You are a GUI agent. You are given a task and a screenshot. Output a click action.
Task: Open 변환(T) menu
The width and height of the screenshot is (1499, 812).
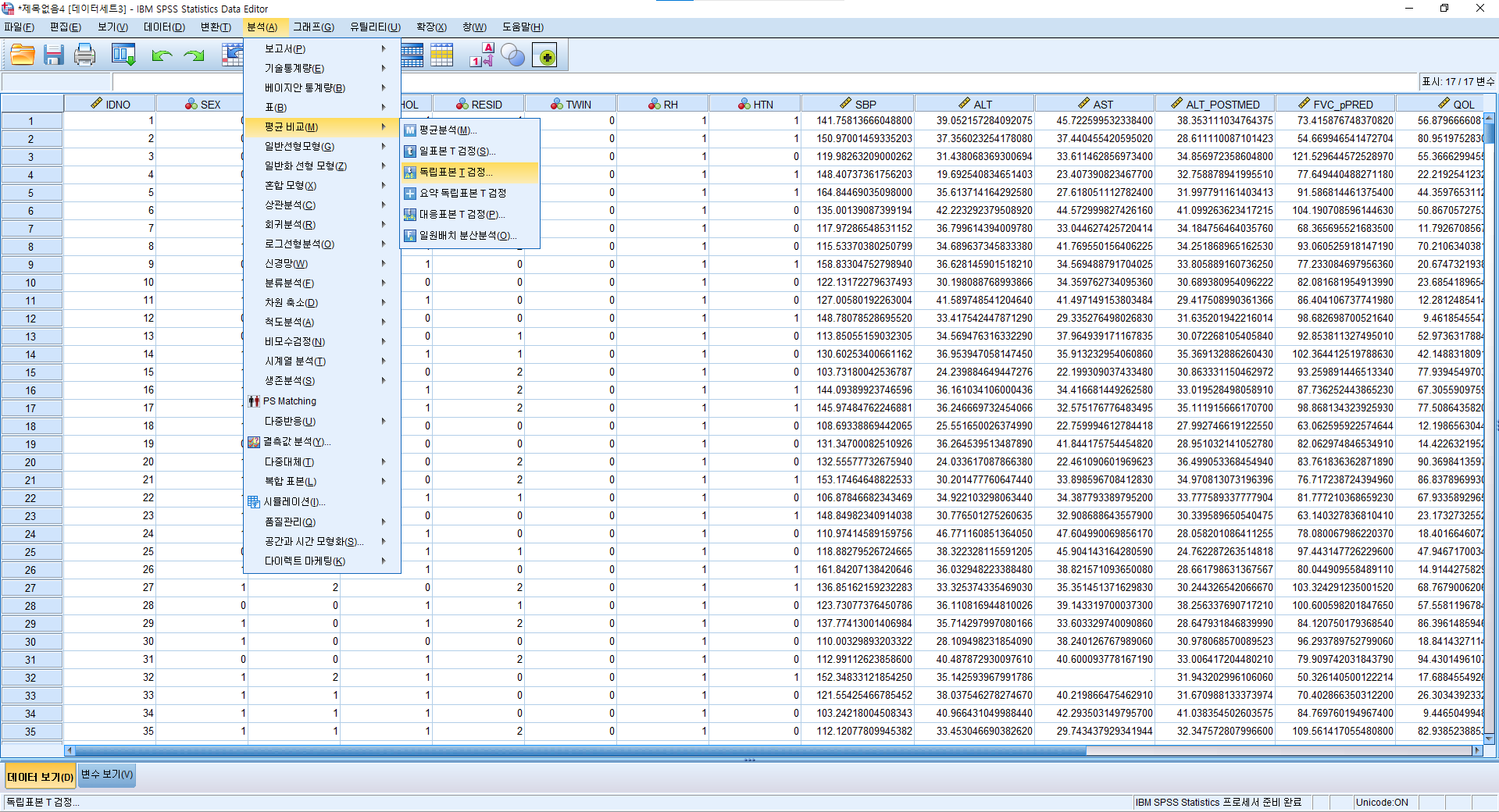(216, 27)
